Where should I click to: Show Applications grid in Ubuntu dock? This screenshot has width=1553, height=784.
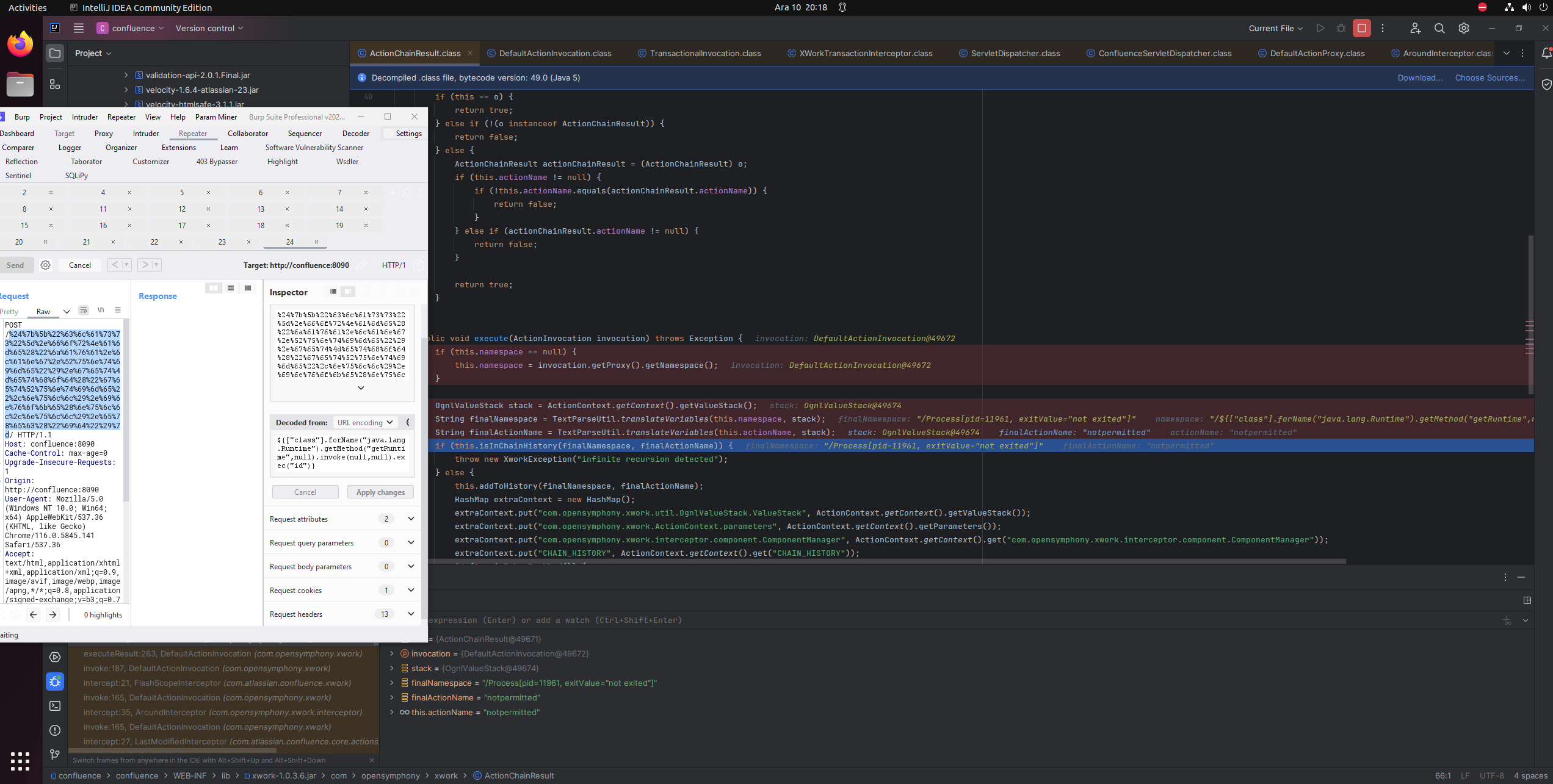coord(20,761)
